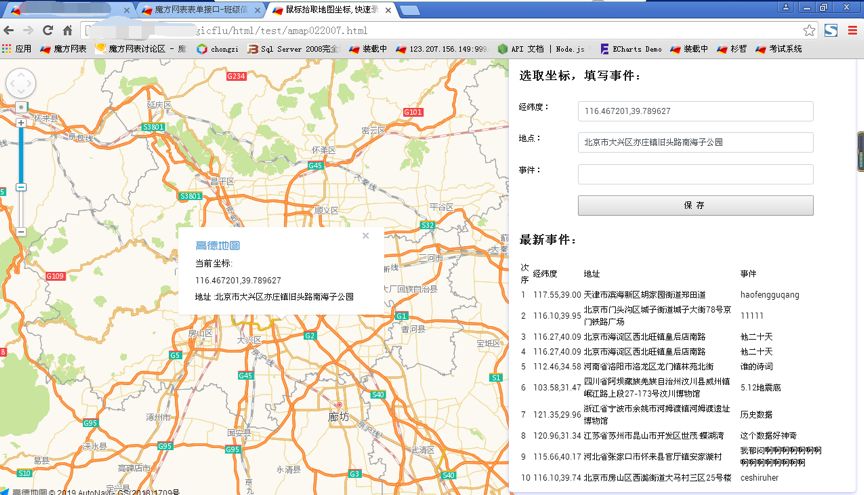The width and height of the screenshot is (864, 495).
Task: Open a new browser tab
Action: click(409, 10)
